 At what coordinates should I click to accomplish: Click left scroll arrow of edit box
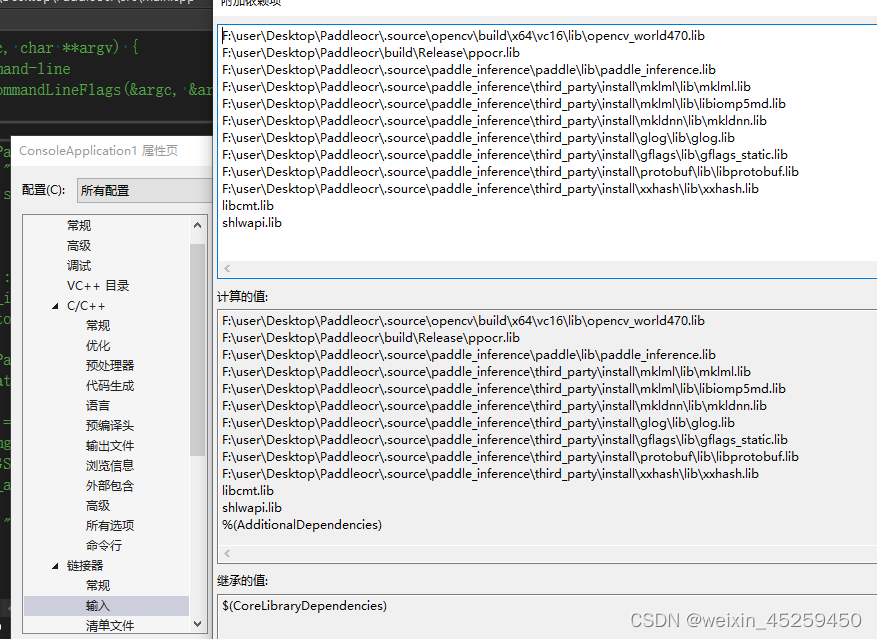(x=227, y=269)
